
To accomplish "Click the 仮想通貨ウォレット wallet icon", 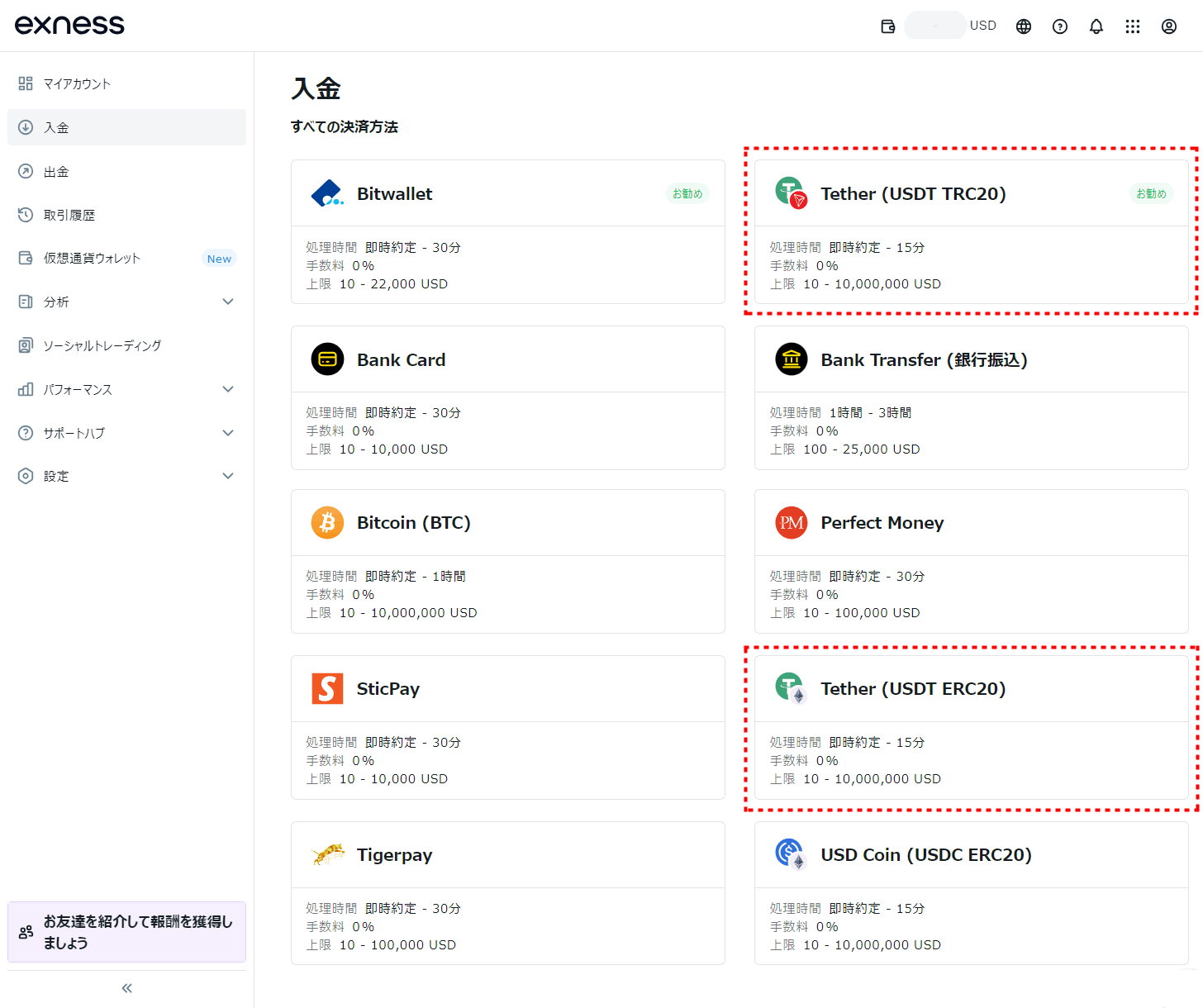I will pyautogui.click(x=26, y=258).
